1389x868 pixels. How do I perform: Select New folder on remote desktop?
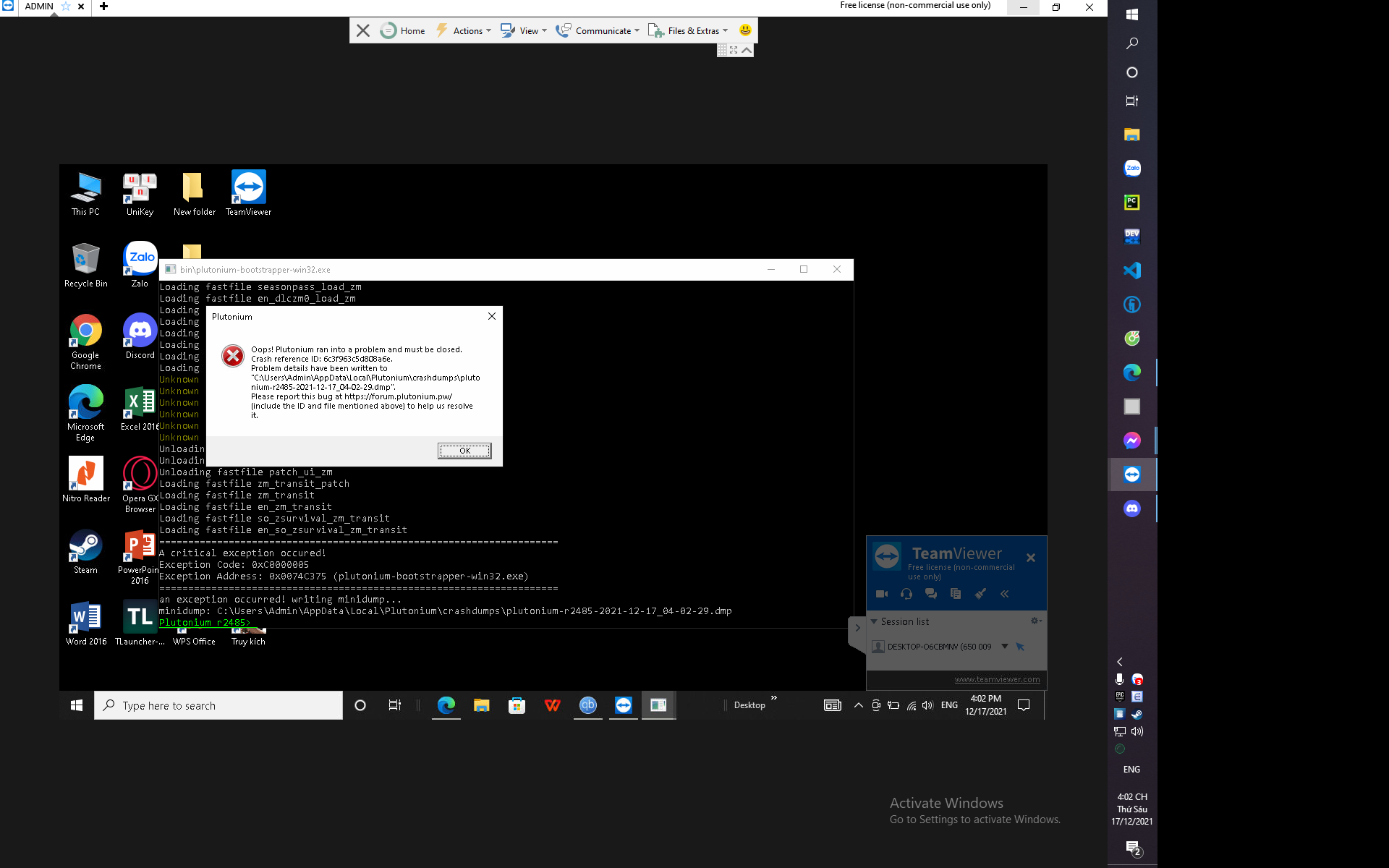click(x=194, y=194)
